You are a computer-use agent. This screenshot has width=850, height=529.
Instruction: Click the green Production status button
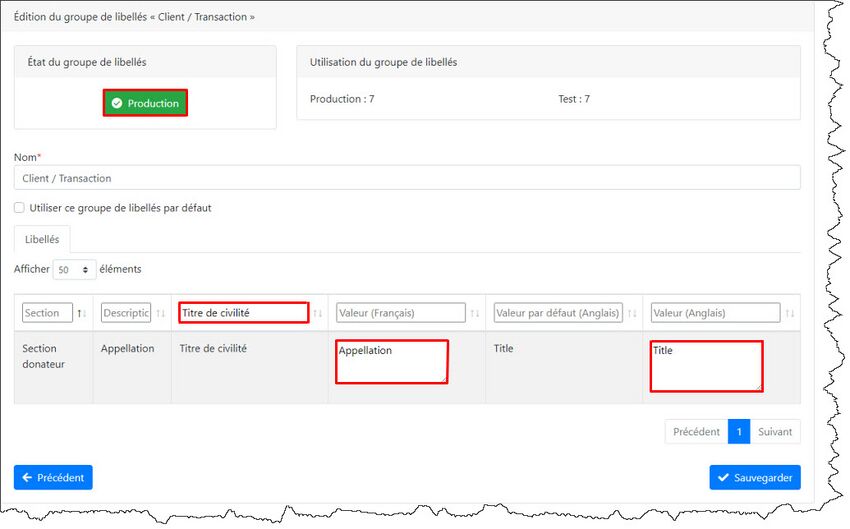(145, 103)
